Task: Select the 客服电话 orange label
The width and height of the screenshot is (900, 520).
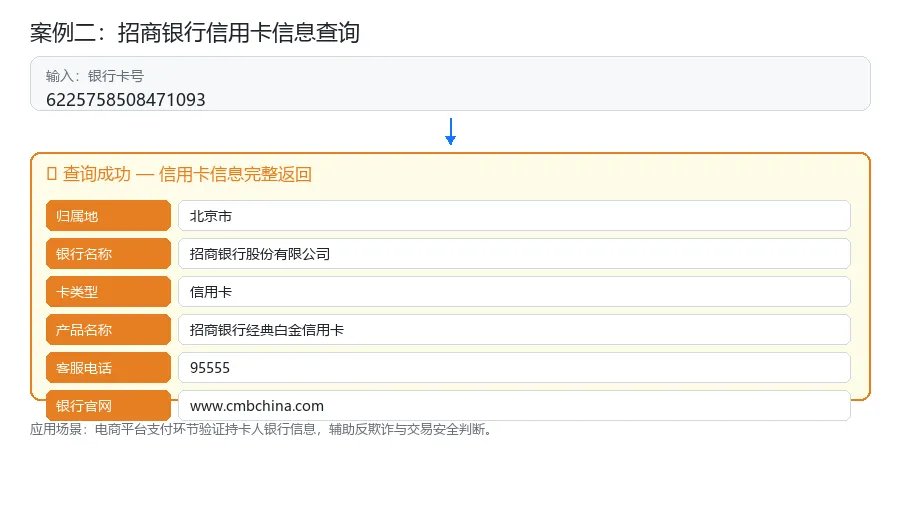Action: pyautogui.click(x=108, y=367)
